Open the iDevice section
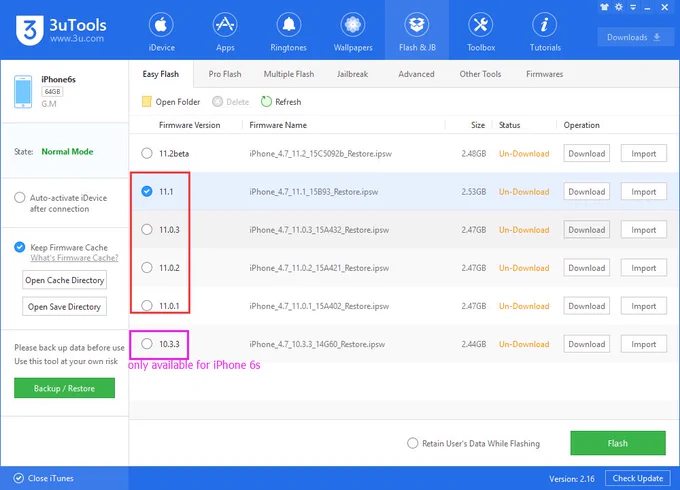Viewport: 680px width, 490px height. pyautogui.click(x=161, y=32)
